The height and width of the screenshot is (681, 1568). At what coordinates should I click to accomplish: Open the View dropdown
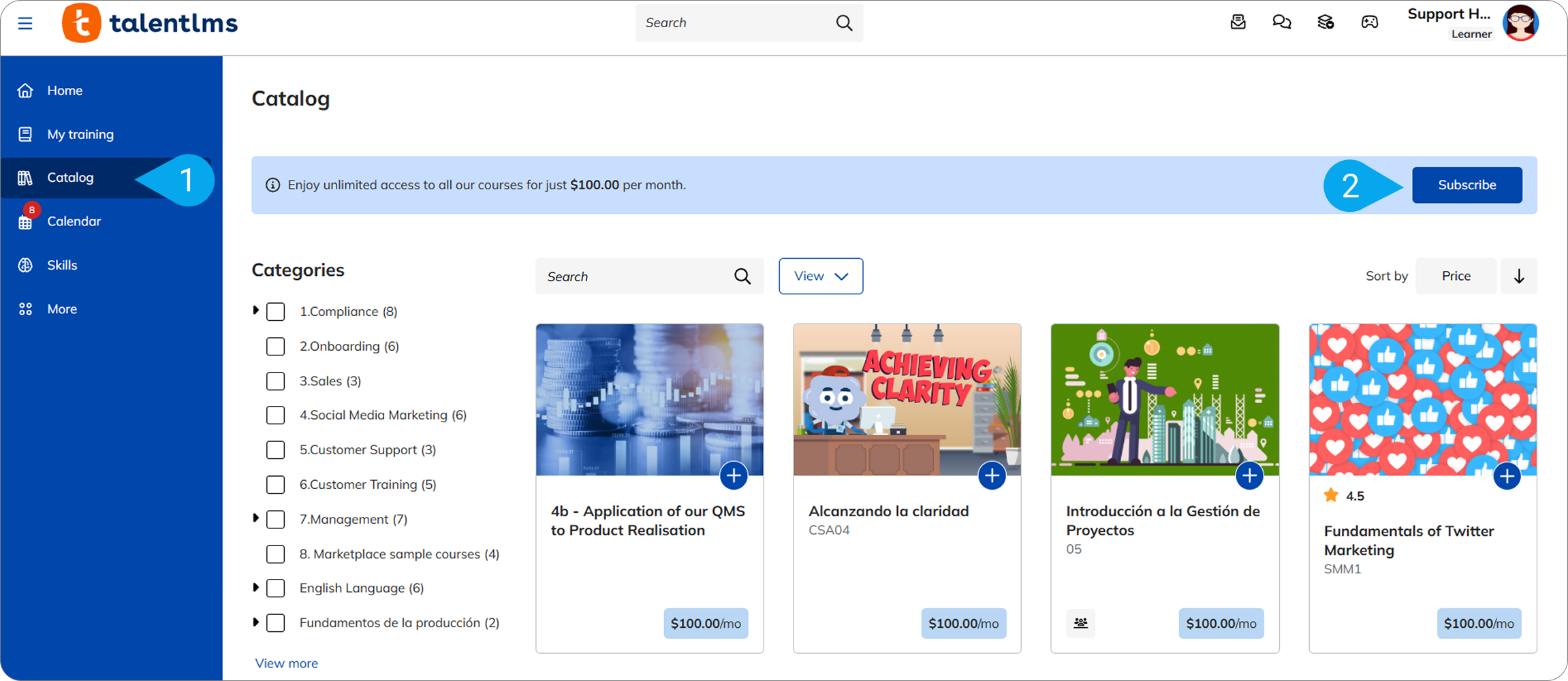coord(820,276)
